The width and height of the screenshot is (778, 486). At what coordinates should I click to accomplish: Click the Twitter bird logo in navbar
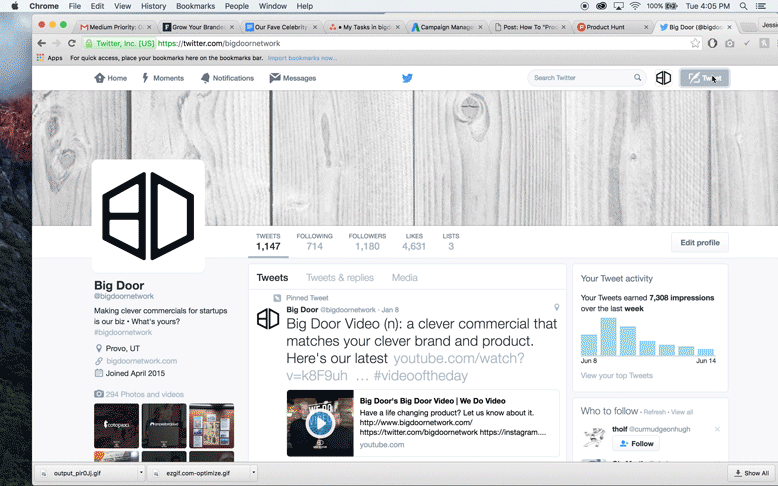click(407, 78)
